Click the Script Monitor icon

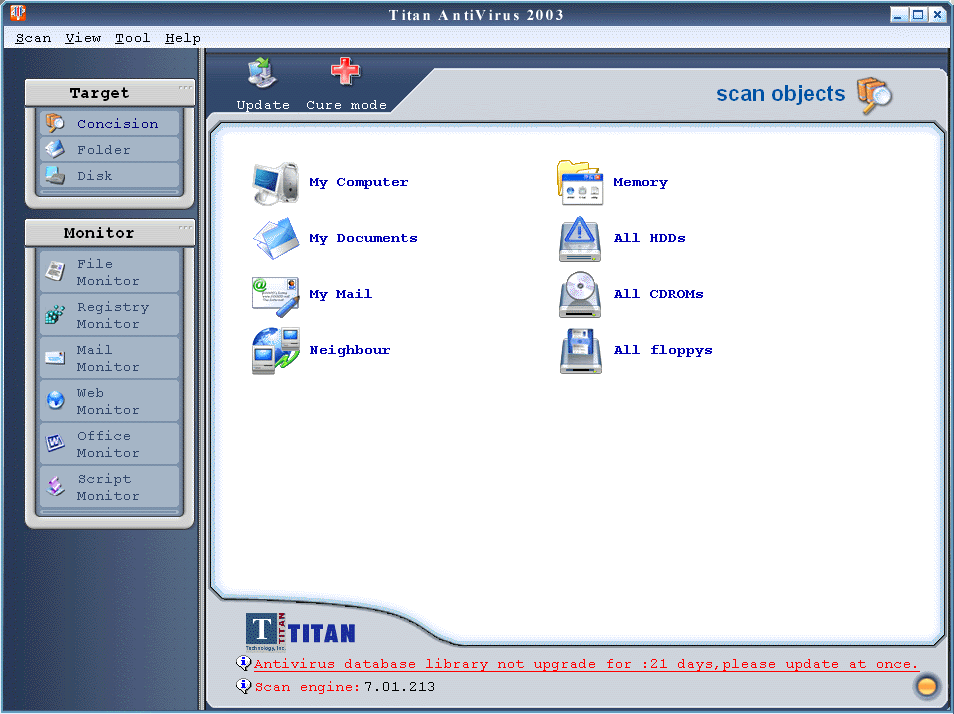coord(55,487)
